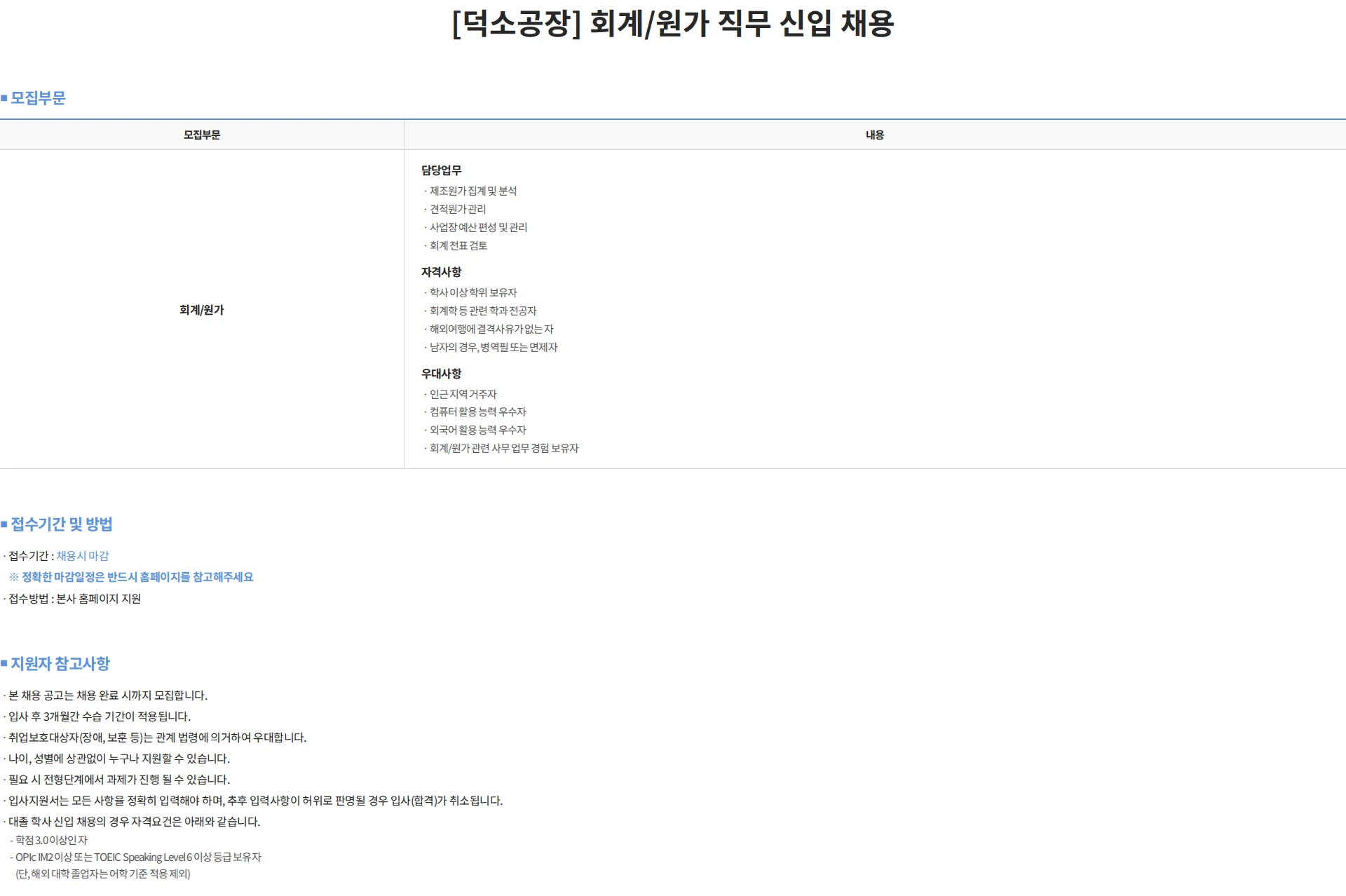Click '입사 후 3개월간 수습 기간이 적용됩니다.'

tap(99, 717)
